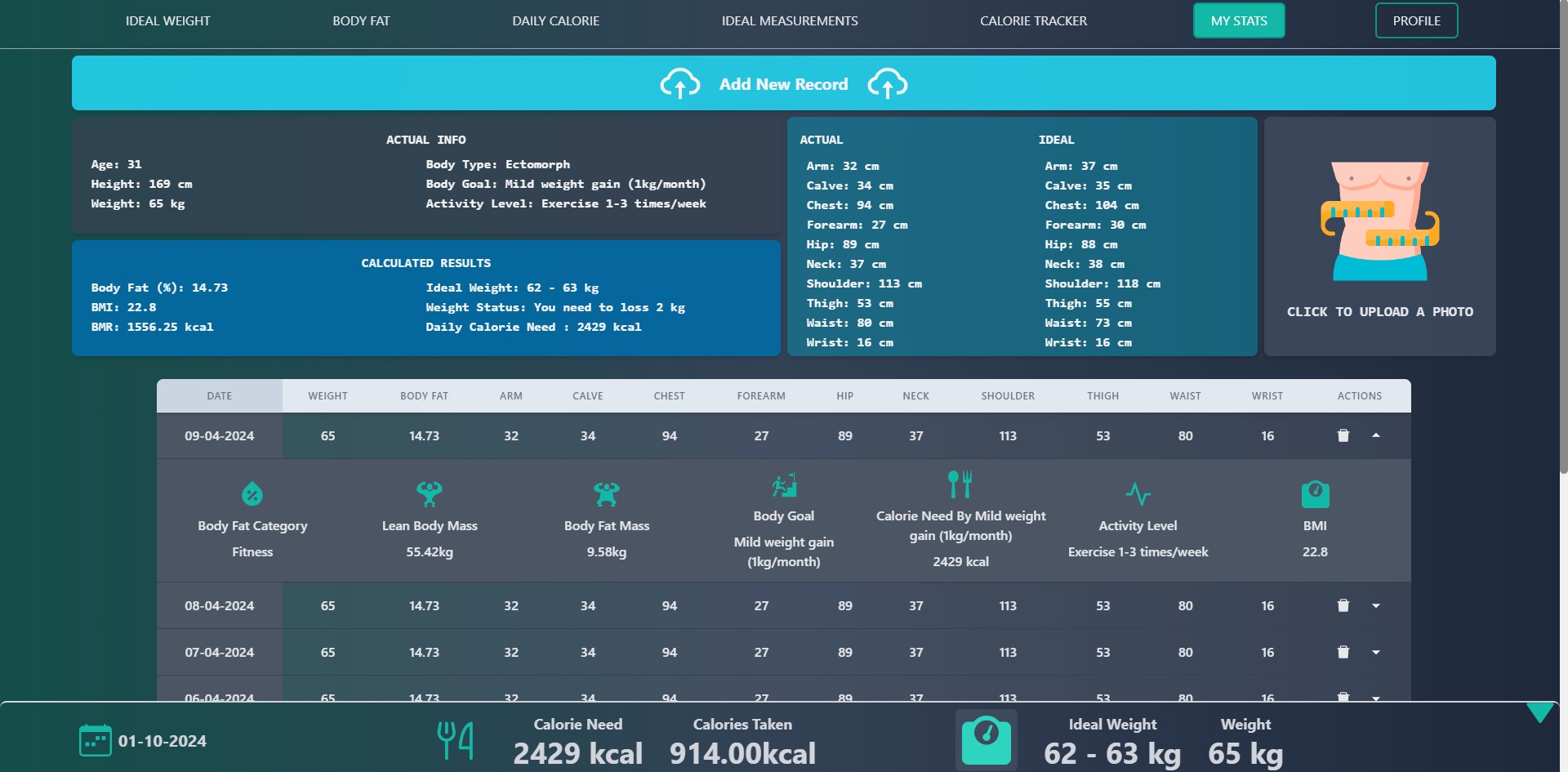Delete the 09-04-2024 record with trash icon

tap(1343, 435)
